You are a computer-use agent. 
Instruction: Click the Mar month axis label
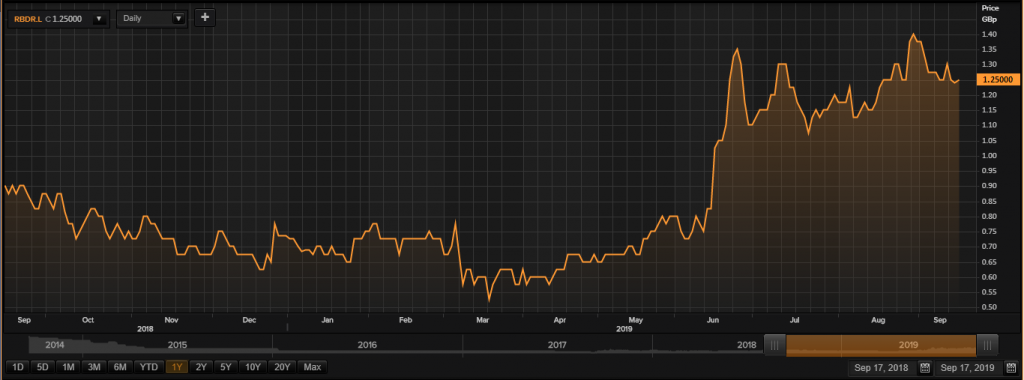tap(483, 321)
